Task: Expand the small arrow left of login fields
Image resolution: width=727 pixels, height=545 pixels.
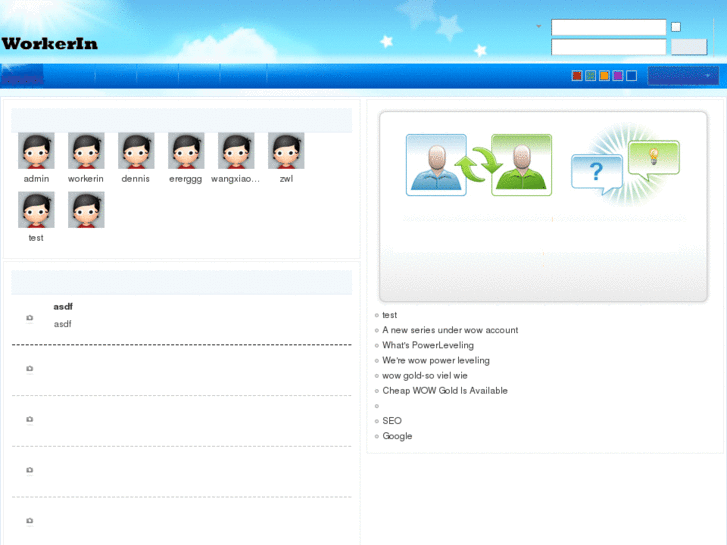Action: pos(539,26)
